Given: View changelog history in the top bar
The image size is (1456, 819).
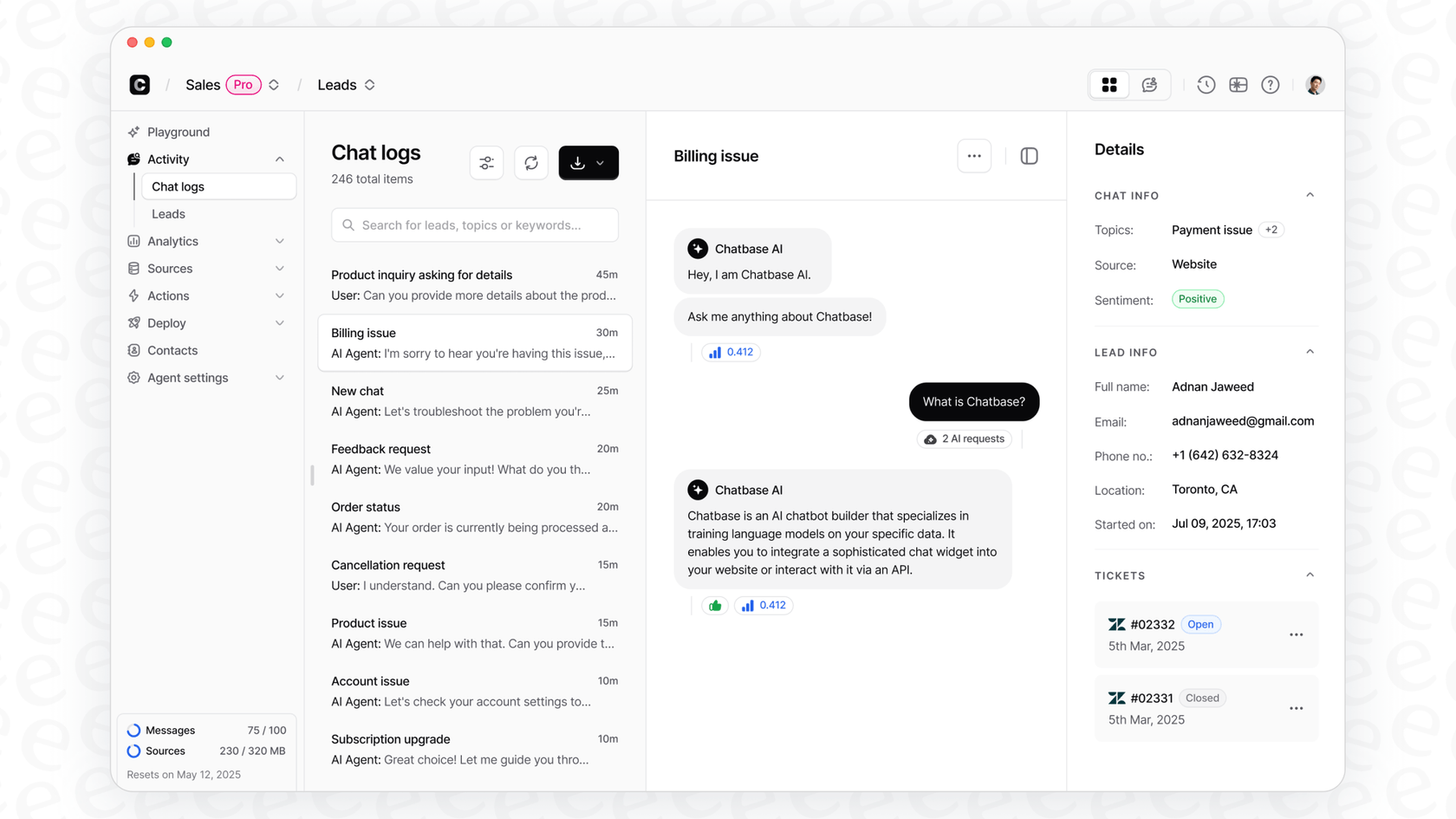Looking at the screenshot, I should pos(1206,84).
